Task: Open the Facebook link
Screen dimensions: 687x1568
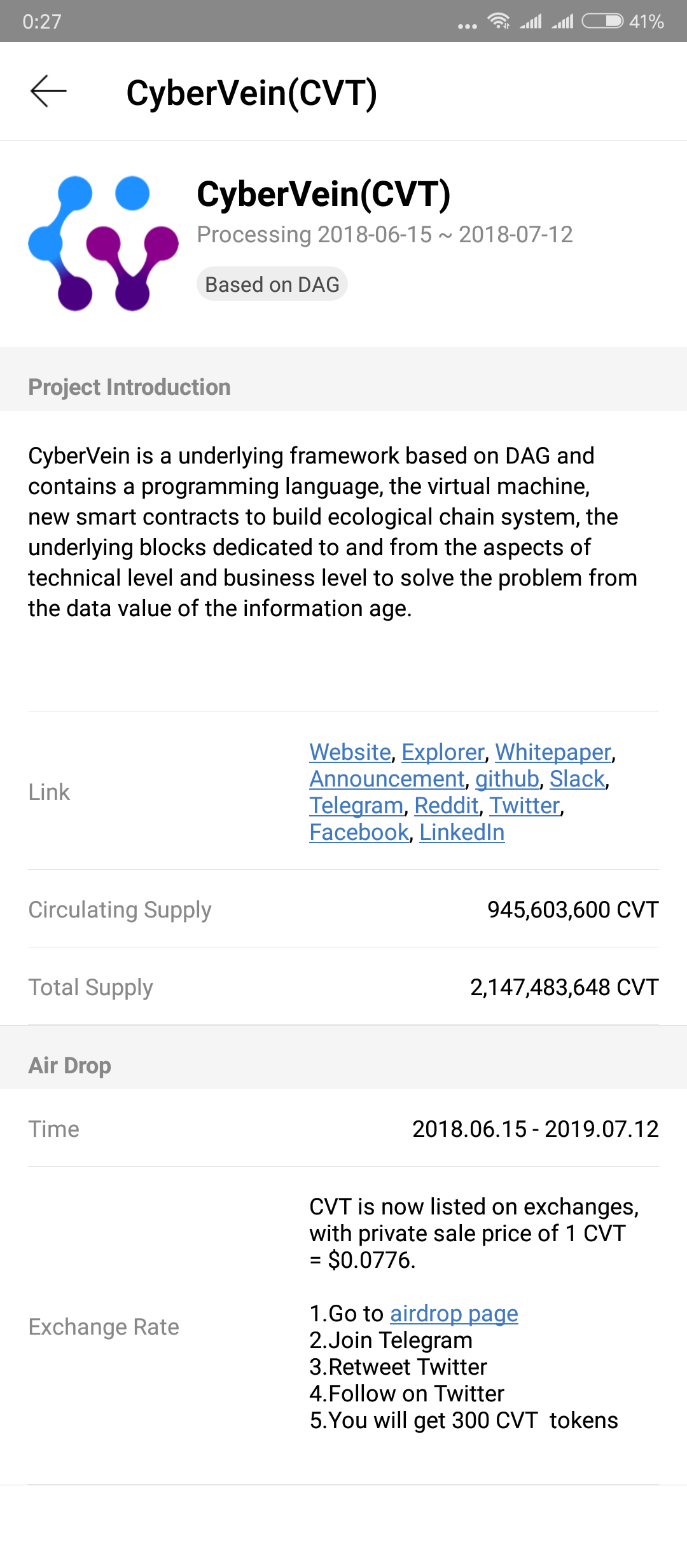Action: coord(359,832)
